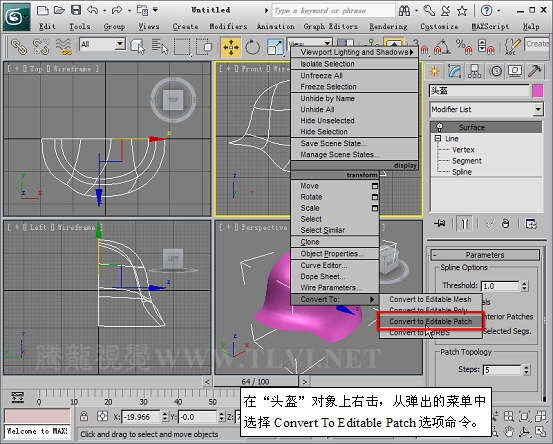Open the Modify command panel tab
The image size is (553, 444).
(455, 72)
